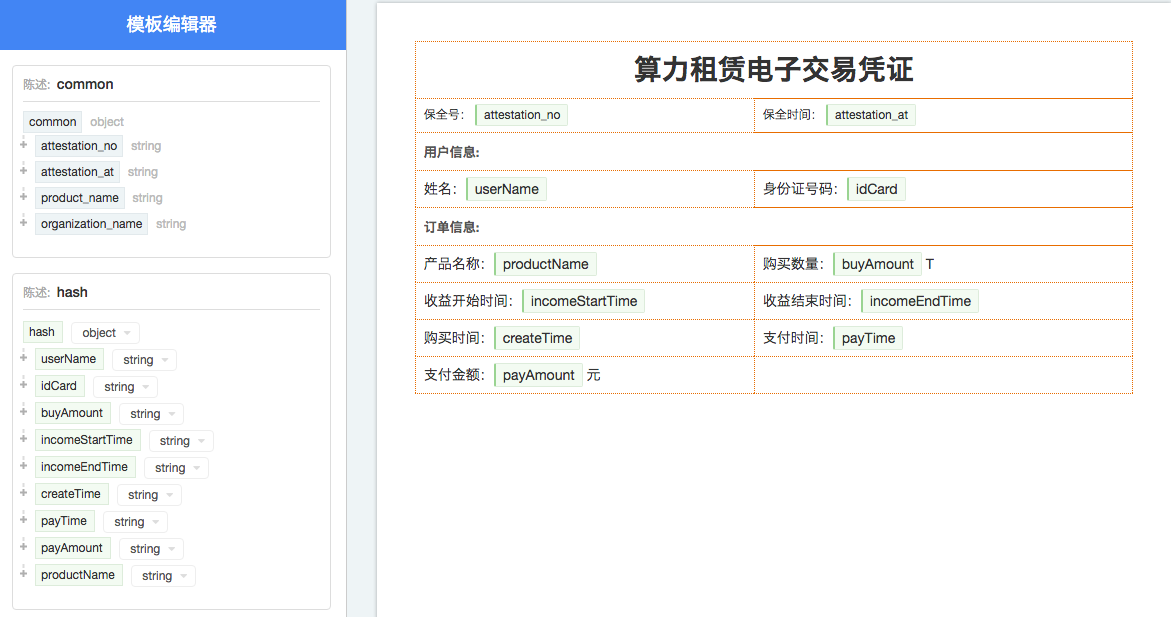Screen dimensions: 1171x617
Task: Click attestation_no placeholder in the document
Action: coord(521,115)
